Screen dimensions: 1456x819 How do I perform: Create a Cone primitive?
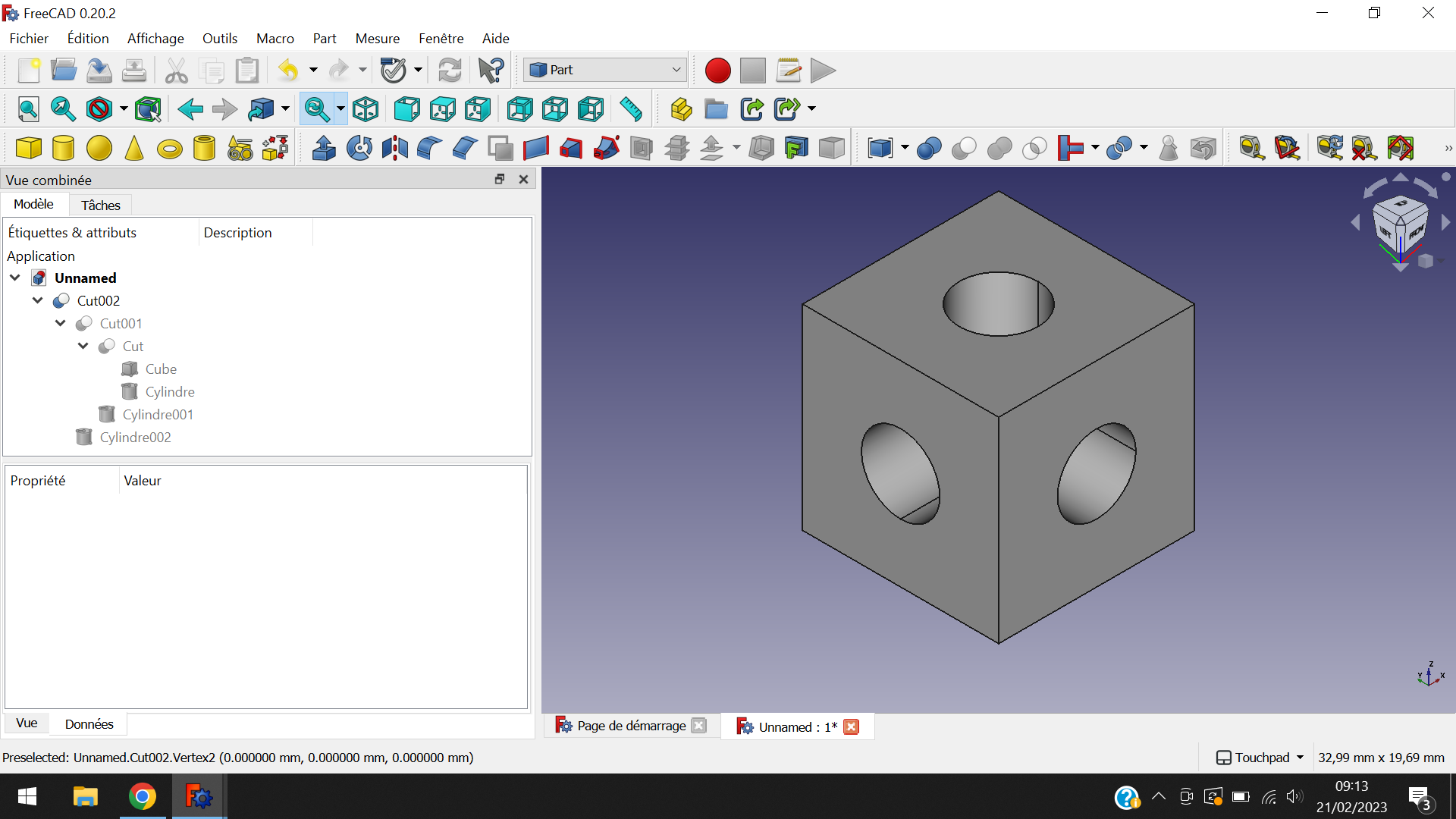[x=134, y=148]
